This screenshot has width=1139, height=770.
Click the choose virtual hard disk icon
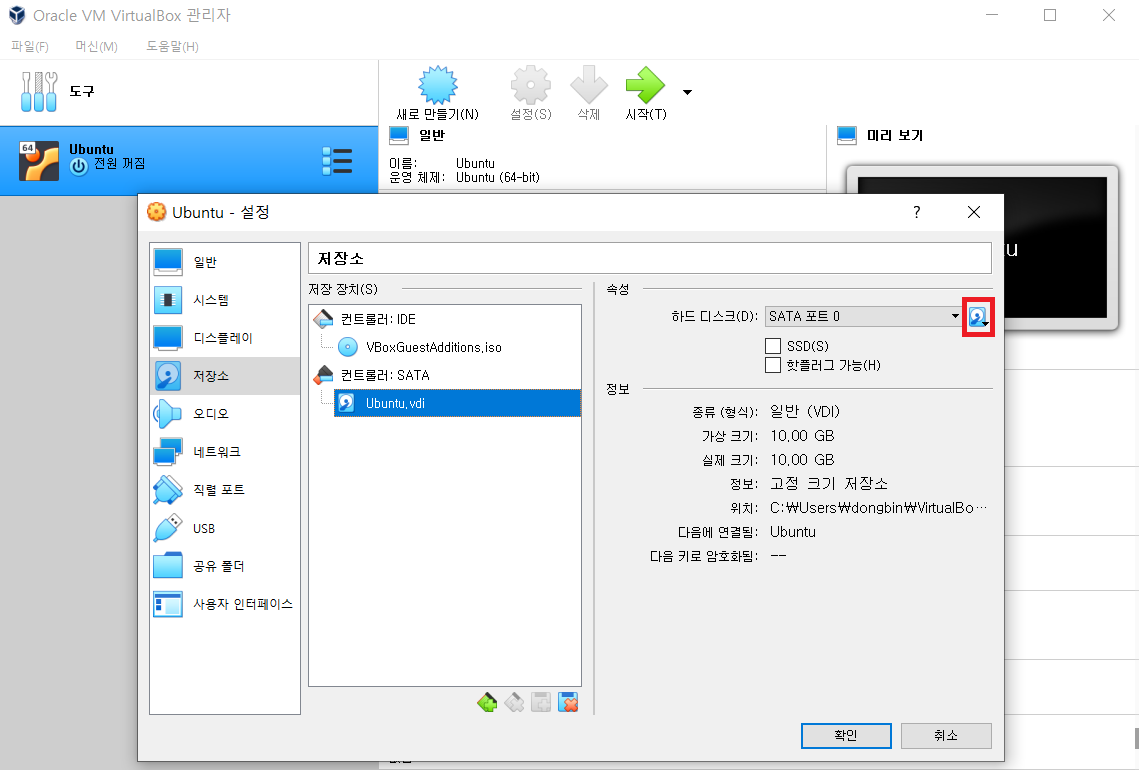978,317
